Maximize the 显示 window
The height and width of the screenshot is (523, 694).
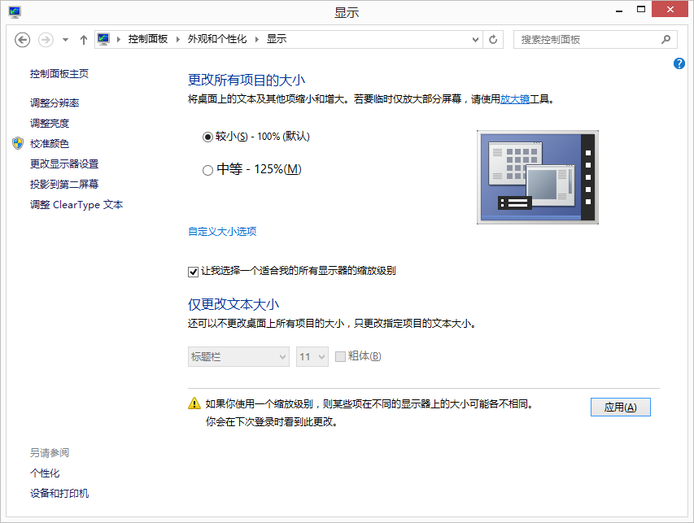641,9
